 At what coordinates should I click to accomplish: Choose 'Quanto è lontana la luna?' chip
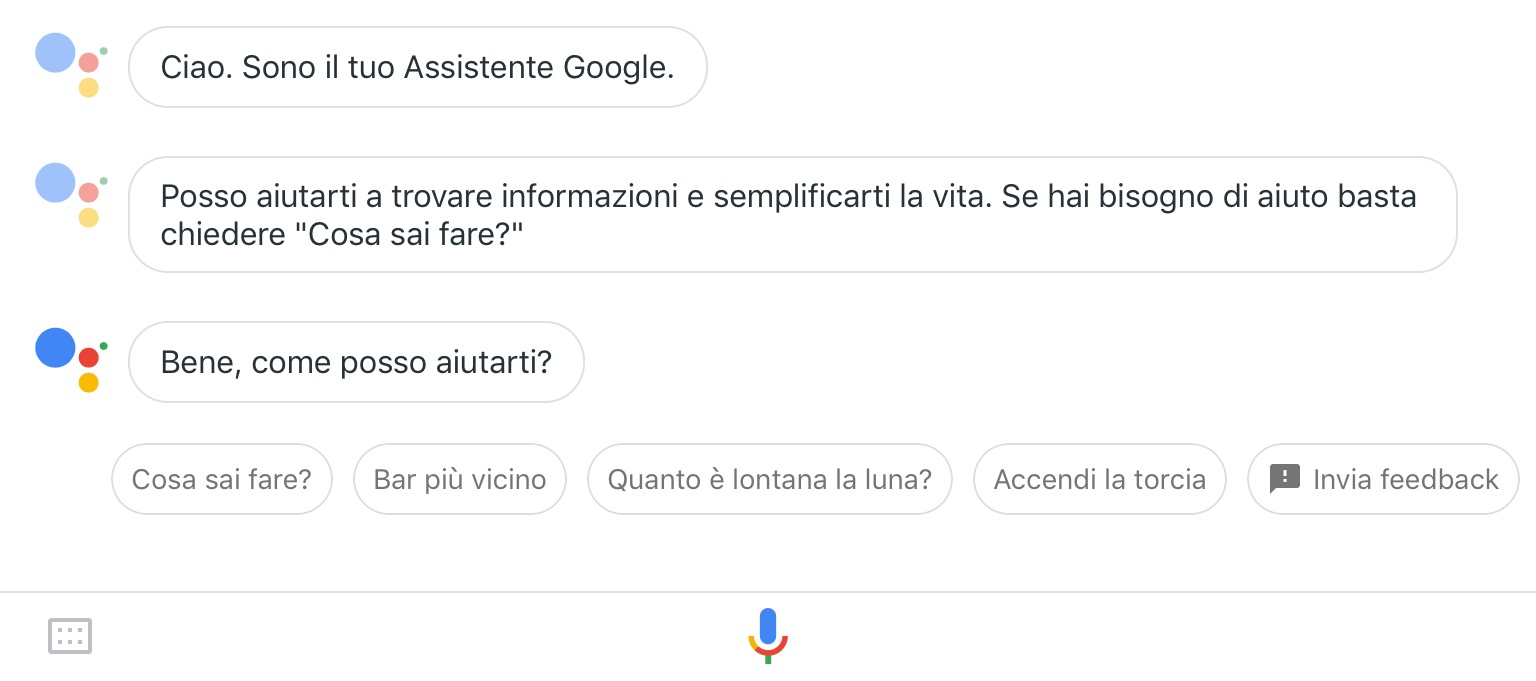click(769, 479)
